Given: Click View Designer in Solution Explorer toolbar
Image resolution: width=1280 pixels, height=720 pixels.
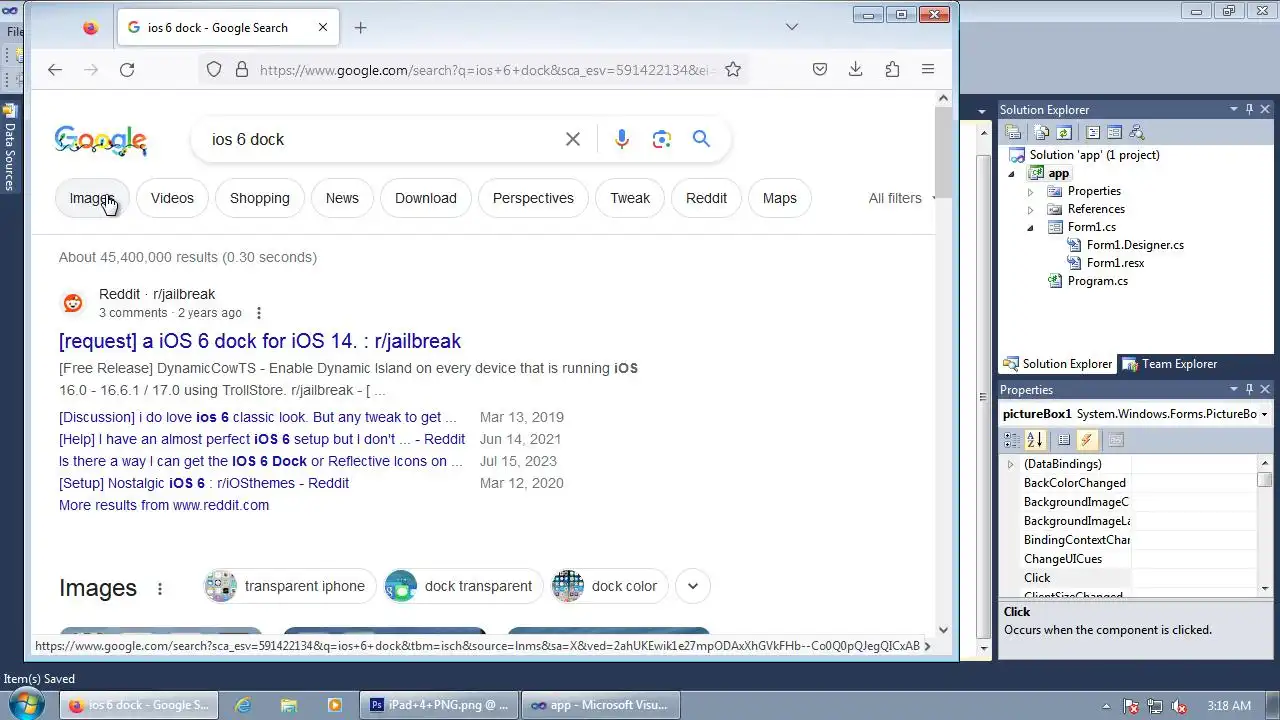Looking at the screenshot, I should click(1114, 132).
